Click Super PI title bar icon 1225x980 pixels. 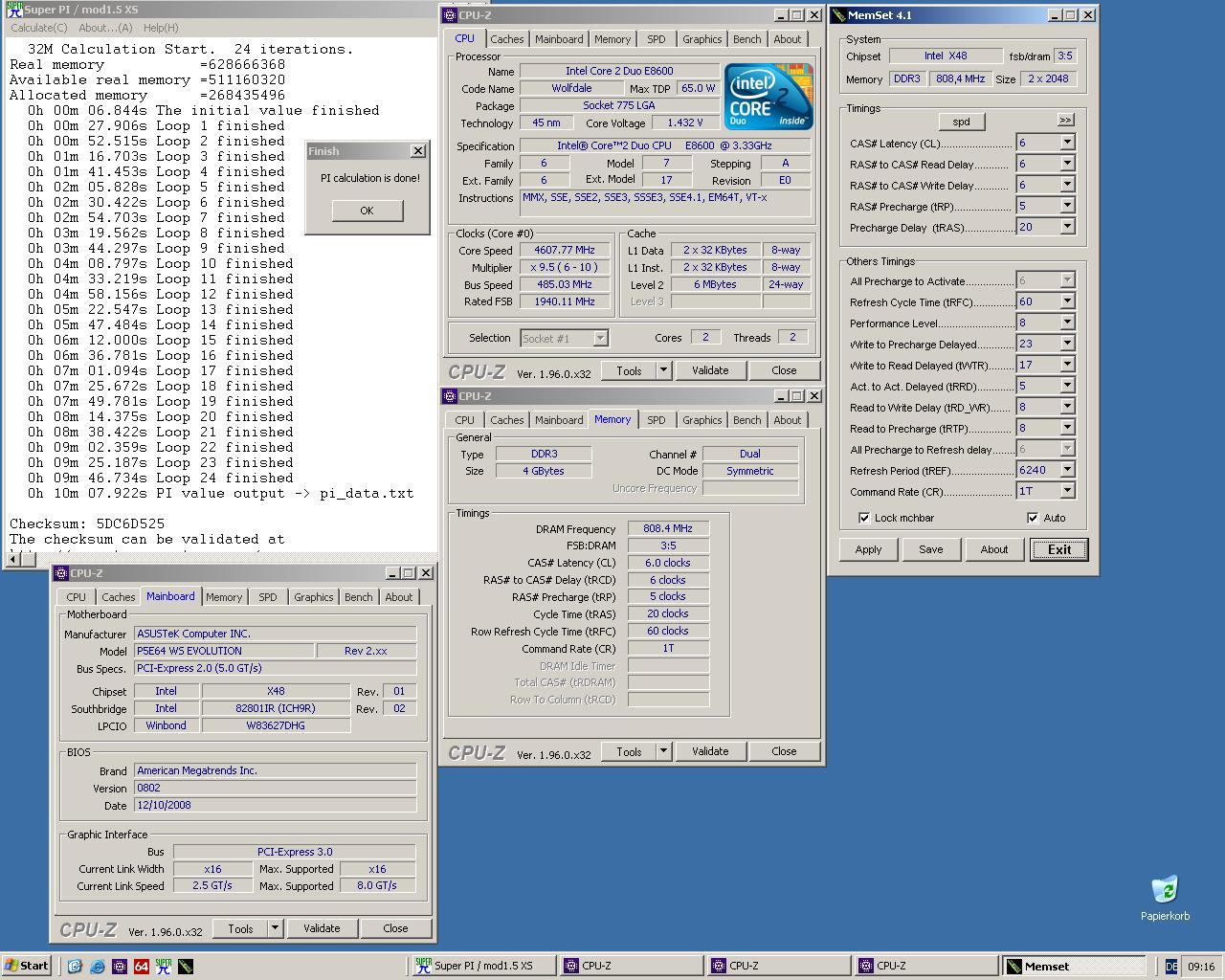click(14, 10)
